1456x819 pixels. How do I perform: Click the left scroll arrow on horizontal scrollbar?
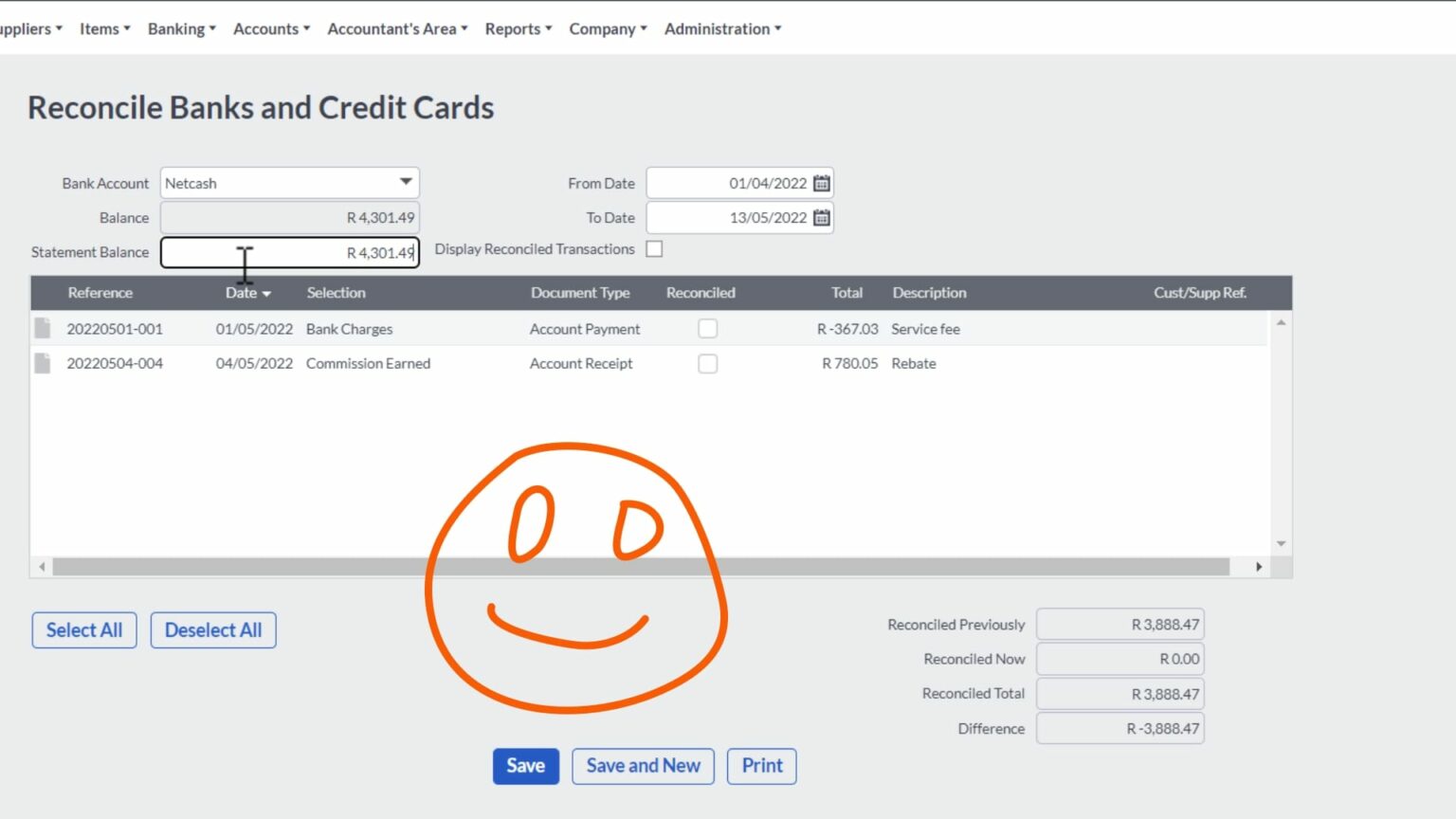[43, 566]
